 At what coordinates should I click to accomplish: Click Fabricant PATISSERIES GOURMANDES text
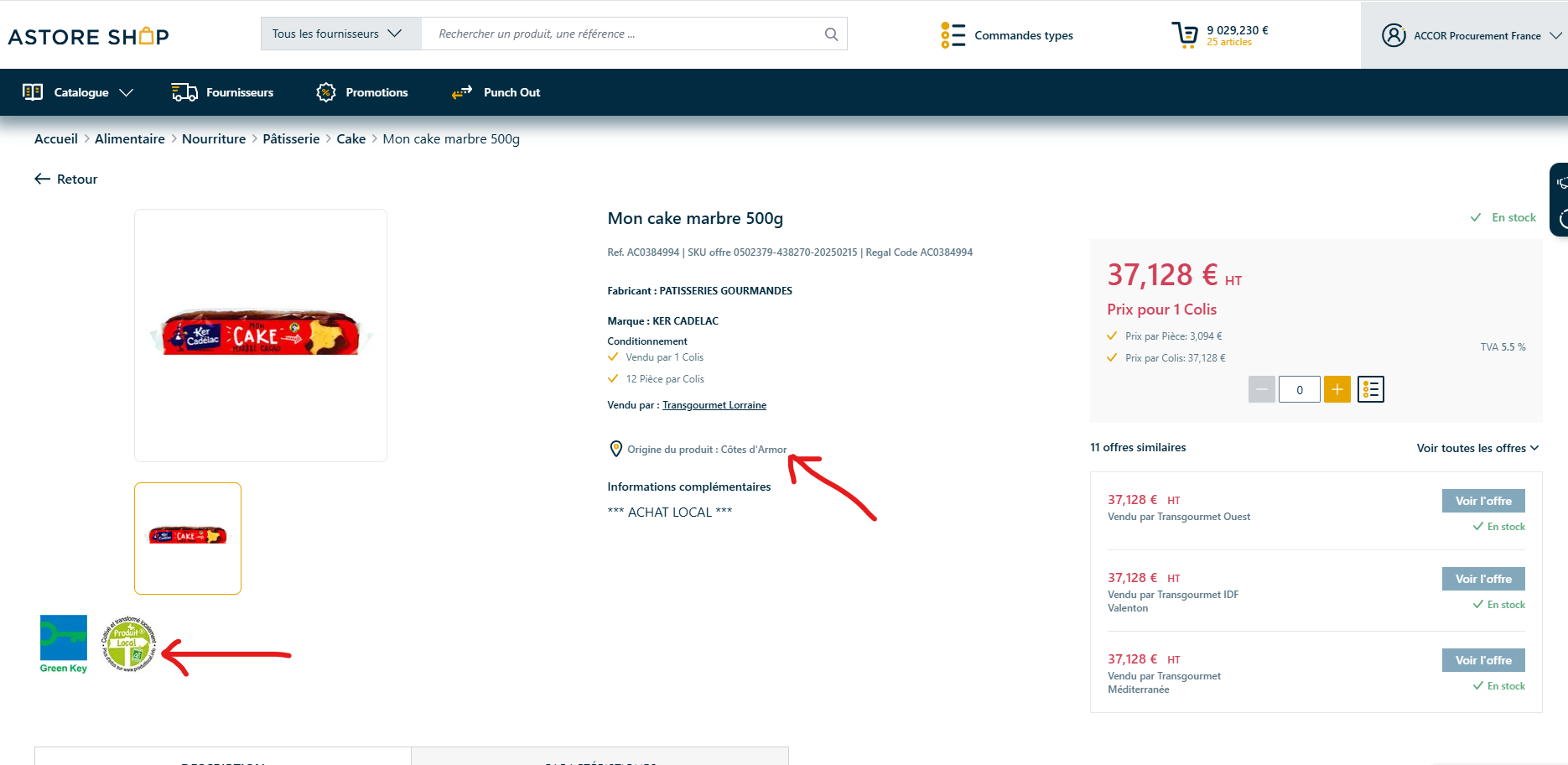(x=699, y=291)
